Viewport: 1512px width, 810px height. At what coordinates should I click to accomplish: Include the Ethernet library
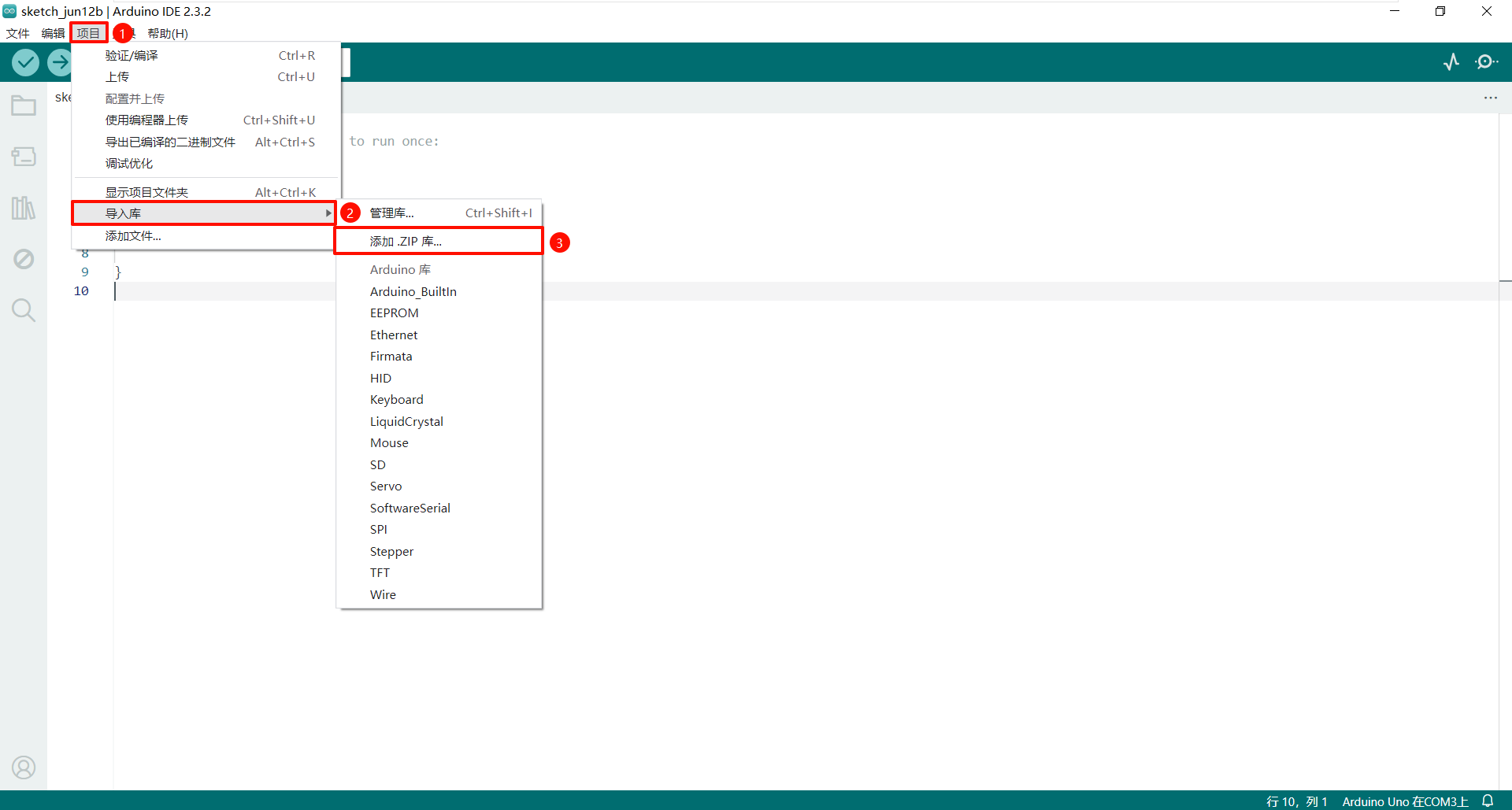point(439,335)
